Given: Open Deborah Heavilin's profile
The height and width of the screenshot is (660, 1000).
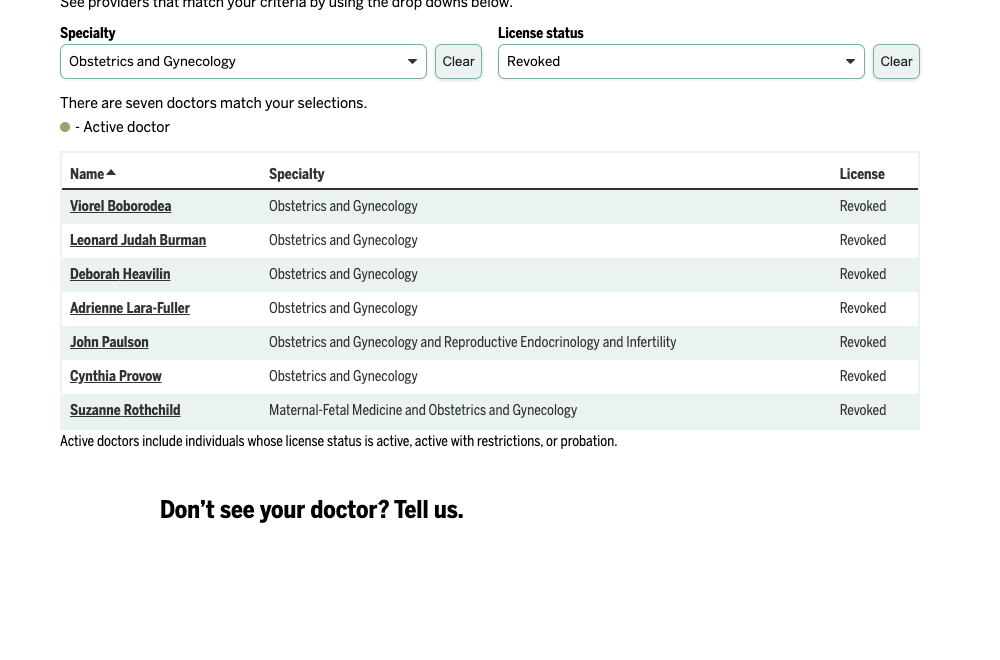Looking at the screenshot, I should tap(120, 274).
